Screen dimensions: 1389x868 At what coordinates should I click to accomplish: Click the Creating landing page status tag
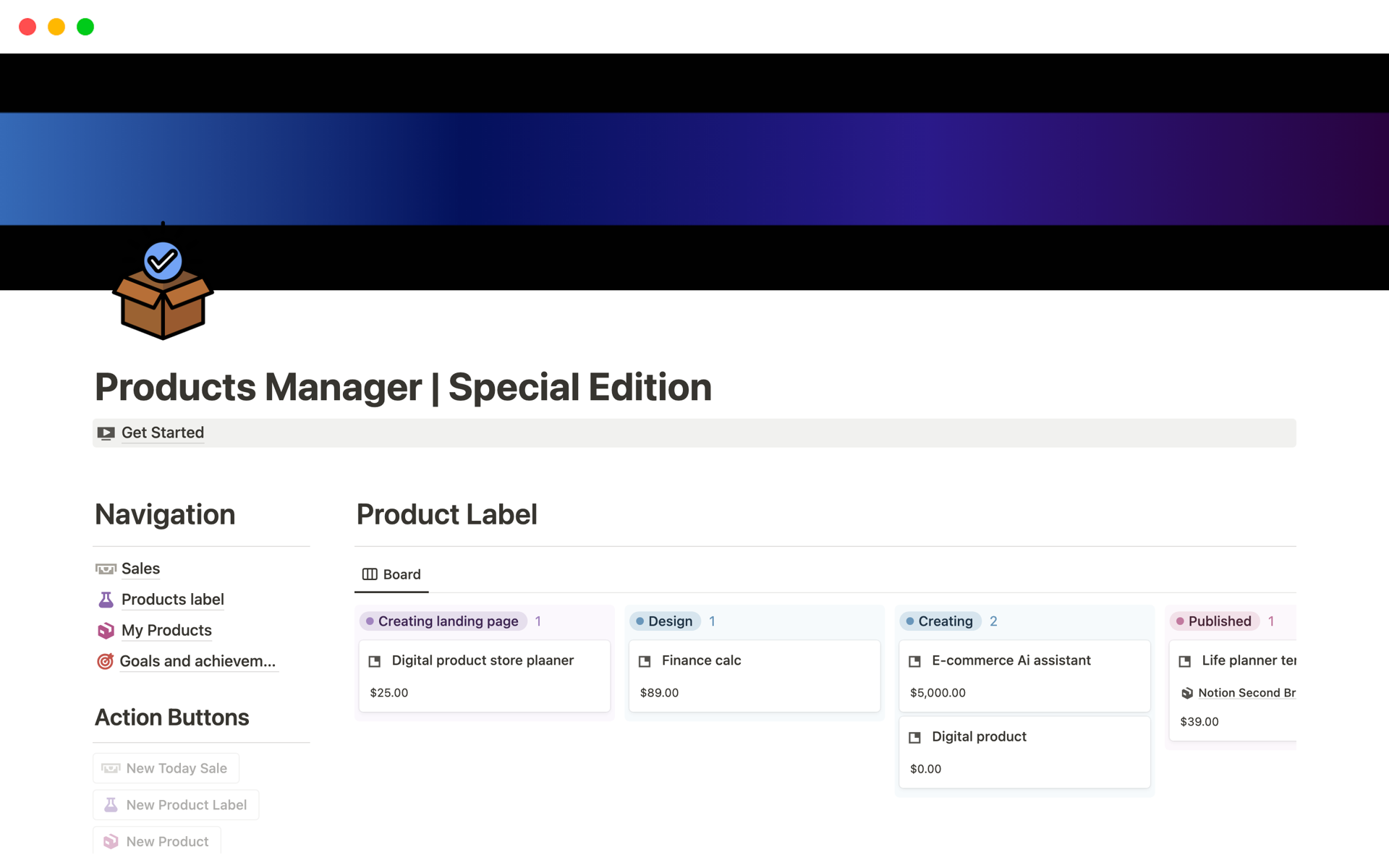point(443,621)
